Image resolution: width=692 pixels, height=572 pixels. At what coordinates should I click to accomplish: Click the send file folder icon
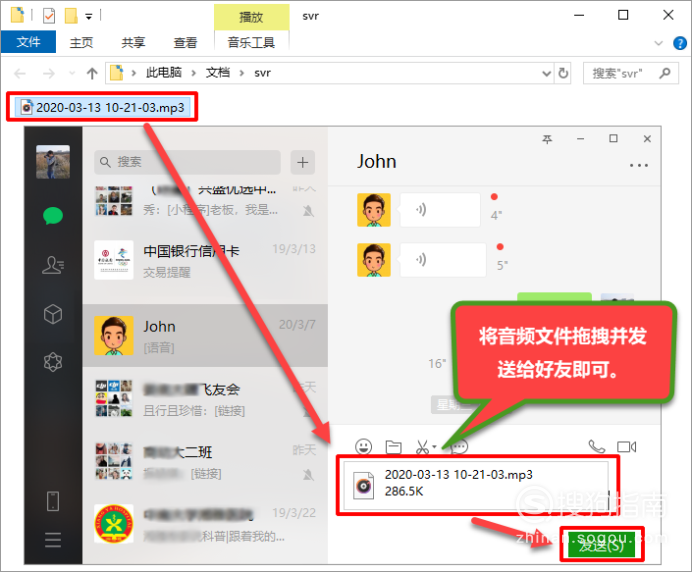(x=393, y=447)
